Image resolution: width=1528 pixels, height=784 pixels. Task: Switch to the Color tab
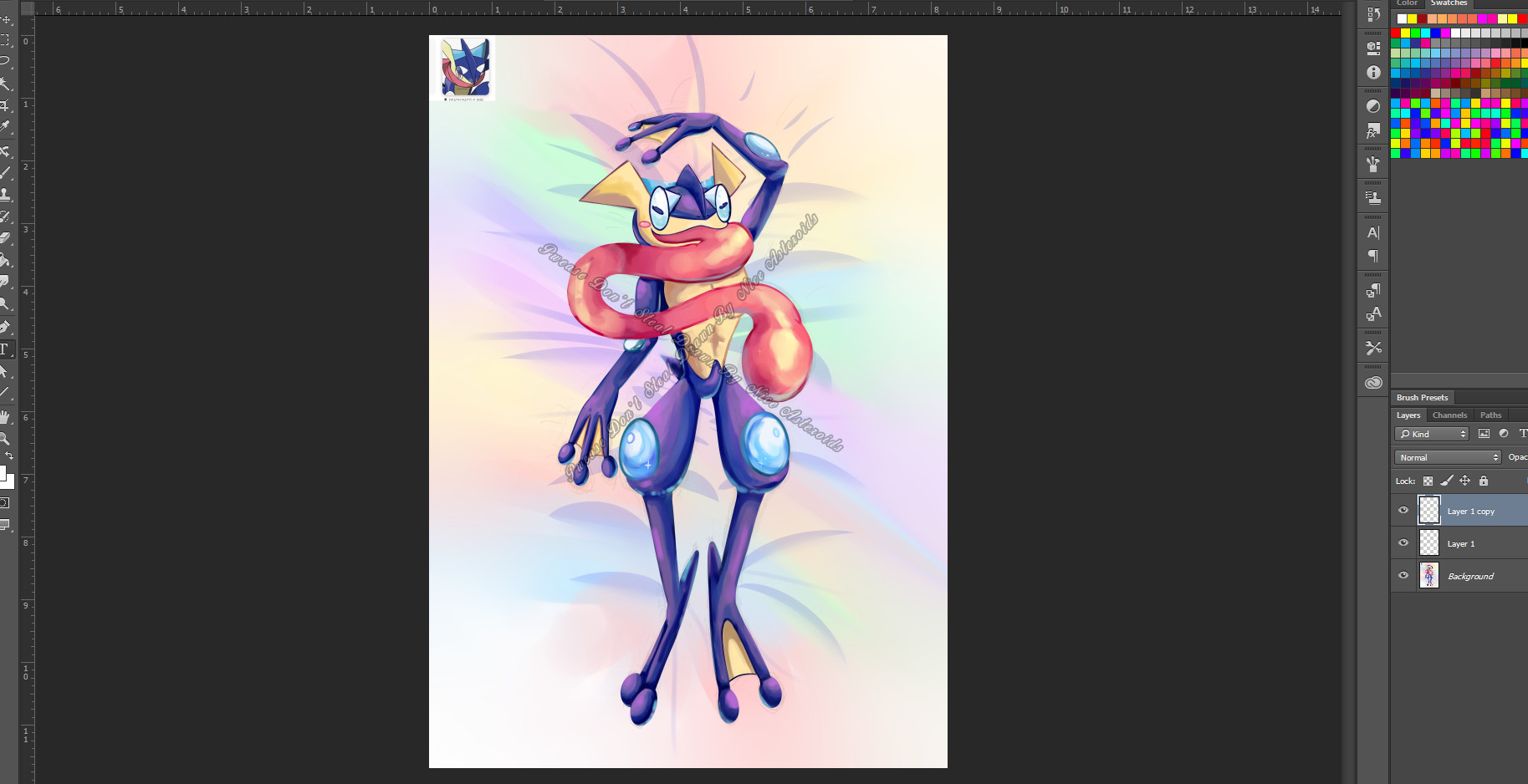tap(1407, 3)
